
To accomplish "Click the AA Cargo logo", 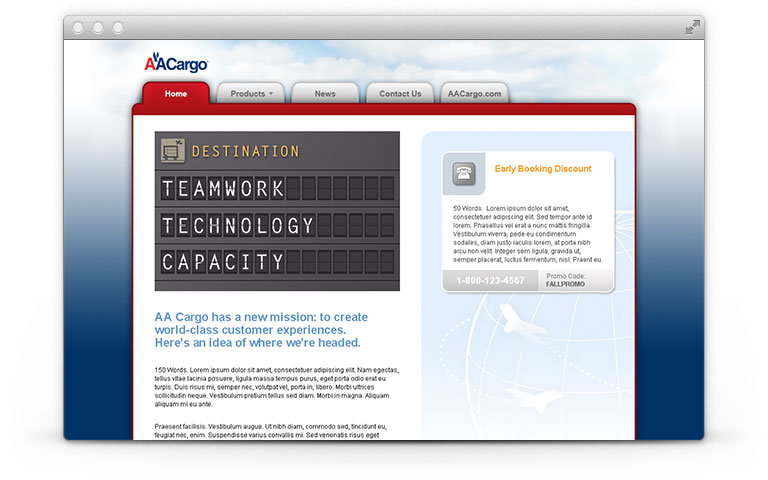I will click(176, 63).
